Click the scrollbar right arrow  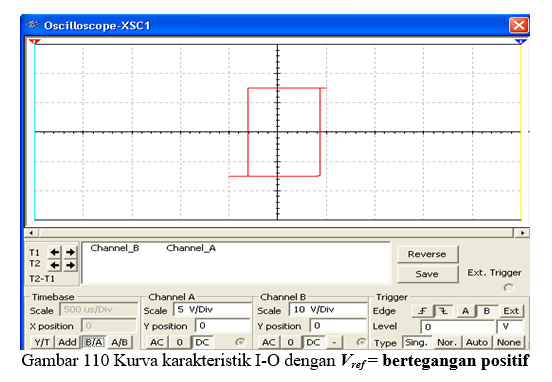(x=522, y=233)
